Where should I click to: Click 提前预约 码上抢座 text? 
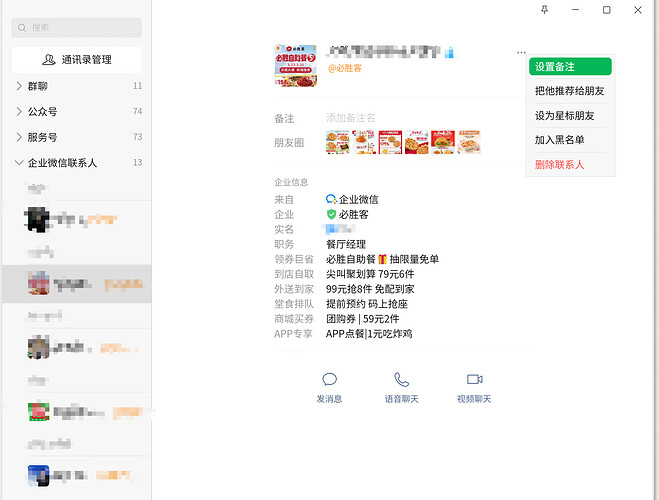click(x=367, y=304)
